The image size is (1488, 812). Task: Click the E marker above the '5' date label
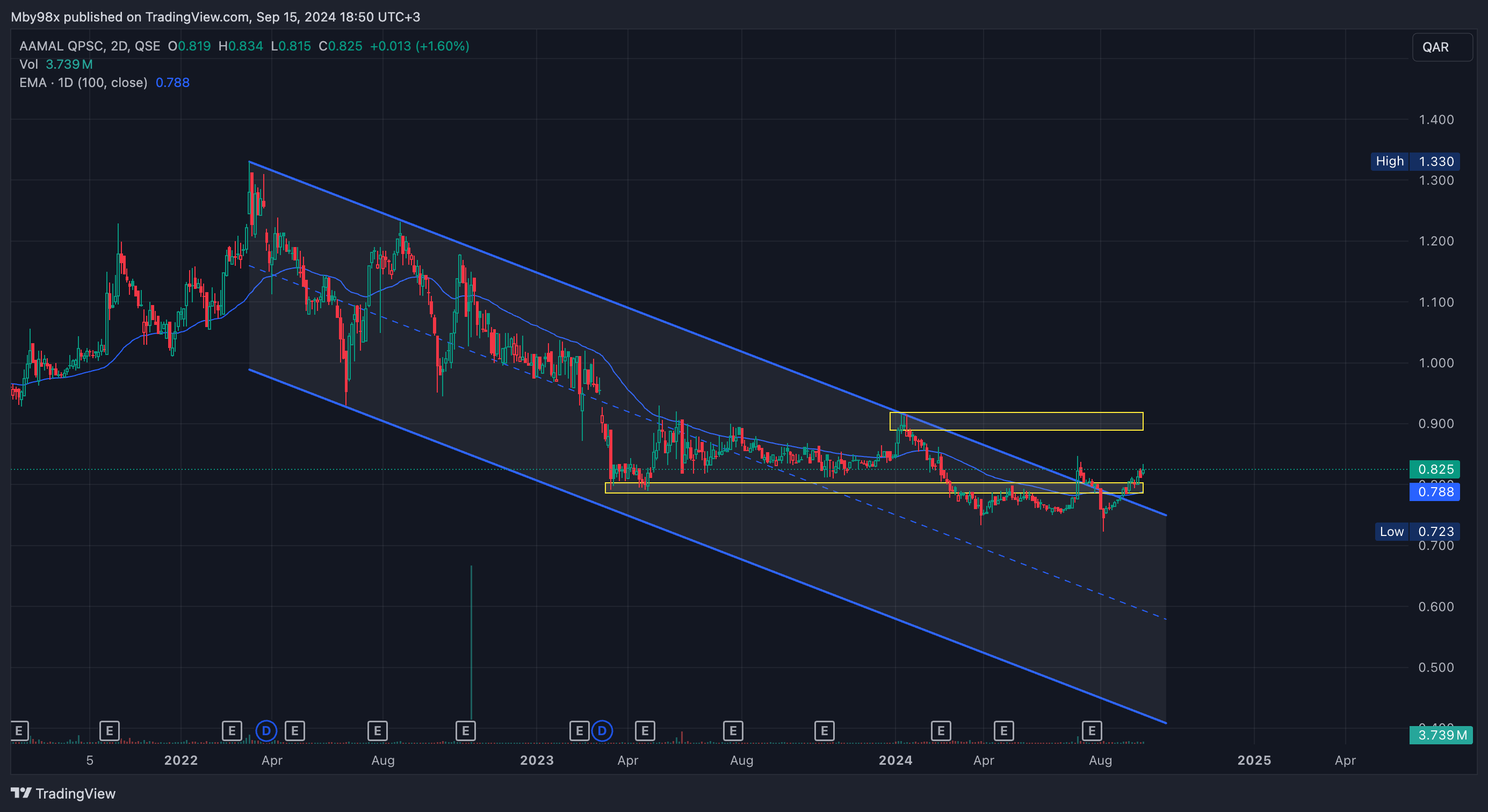point(109,731)
